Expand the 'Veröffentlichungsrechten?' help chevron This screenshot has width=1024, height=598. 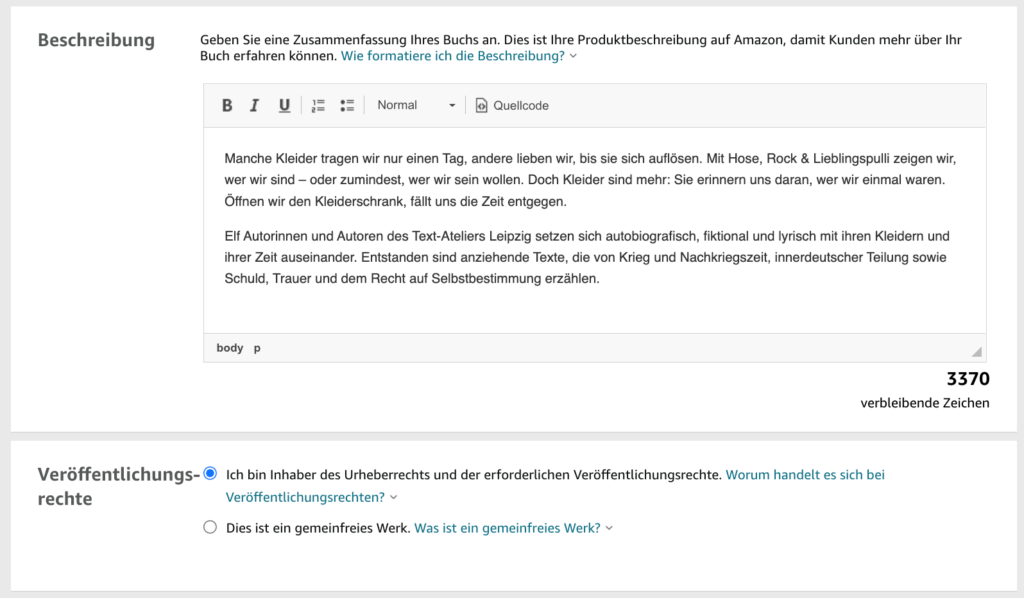[392, 497]
